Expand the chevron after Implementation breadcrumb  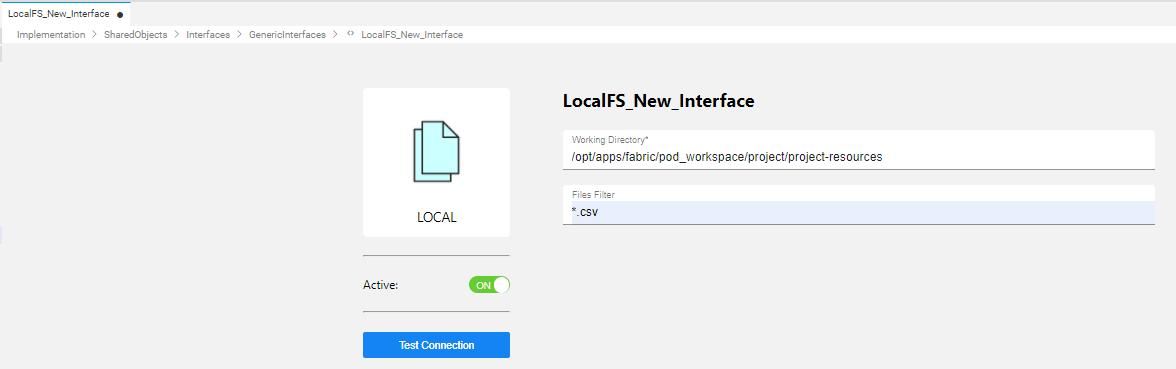click(94, 34)
